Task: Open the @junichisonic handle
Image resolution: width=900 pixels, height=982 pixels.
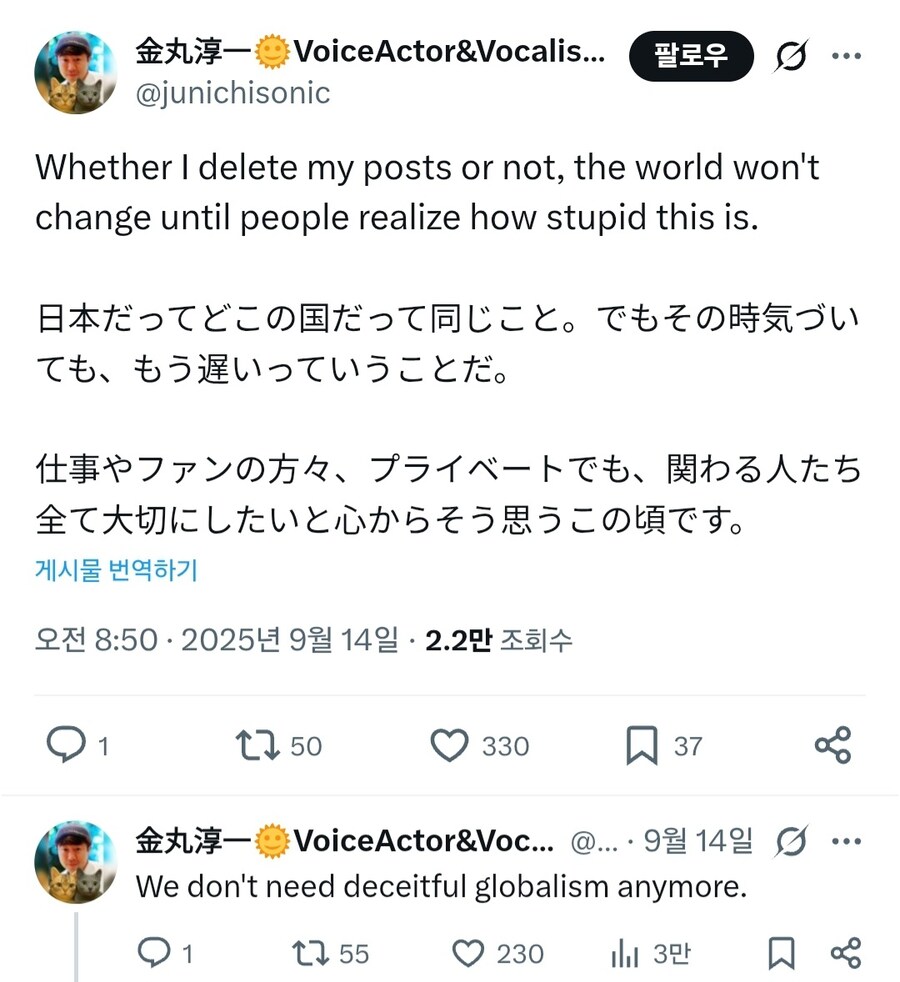Action: click(232, 94)
